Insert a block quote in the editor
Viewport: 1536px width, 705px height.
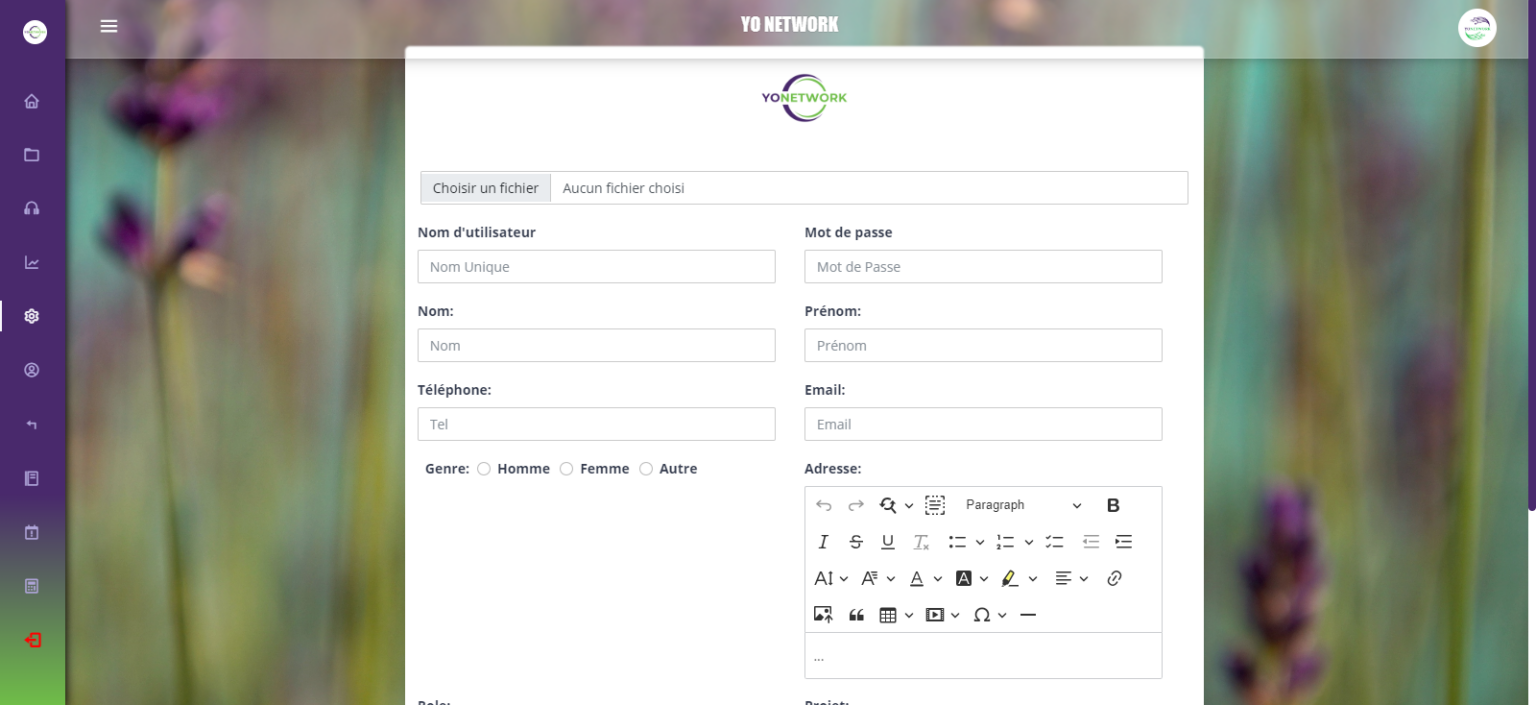856,615
